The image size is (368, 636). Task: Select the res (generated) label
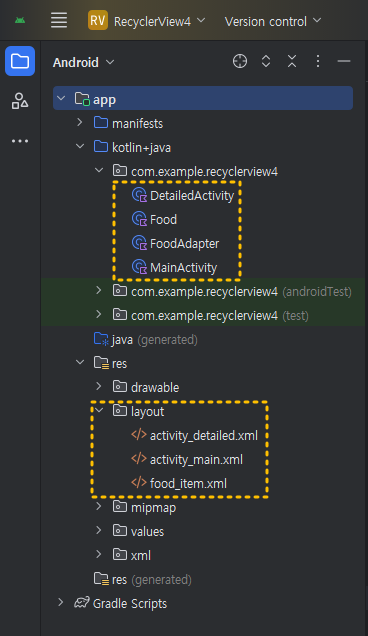coord(151,580)
